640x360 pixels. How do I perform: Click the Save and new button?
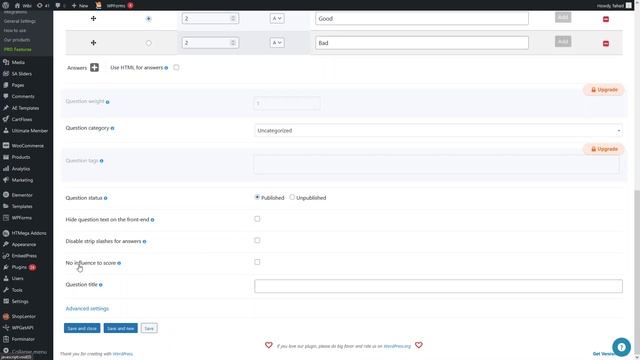[120, 328]
